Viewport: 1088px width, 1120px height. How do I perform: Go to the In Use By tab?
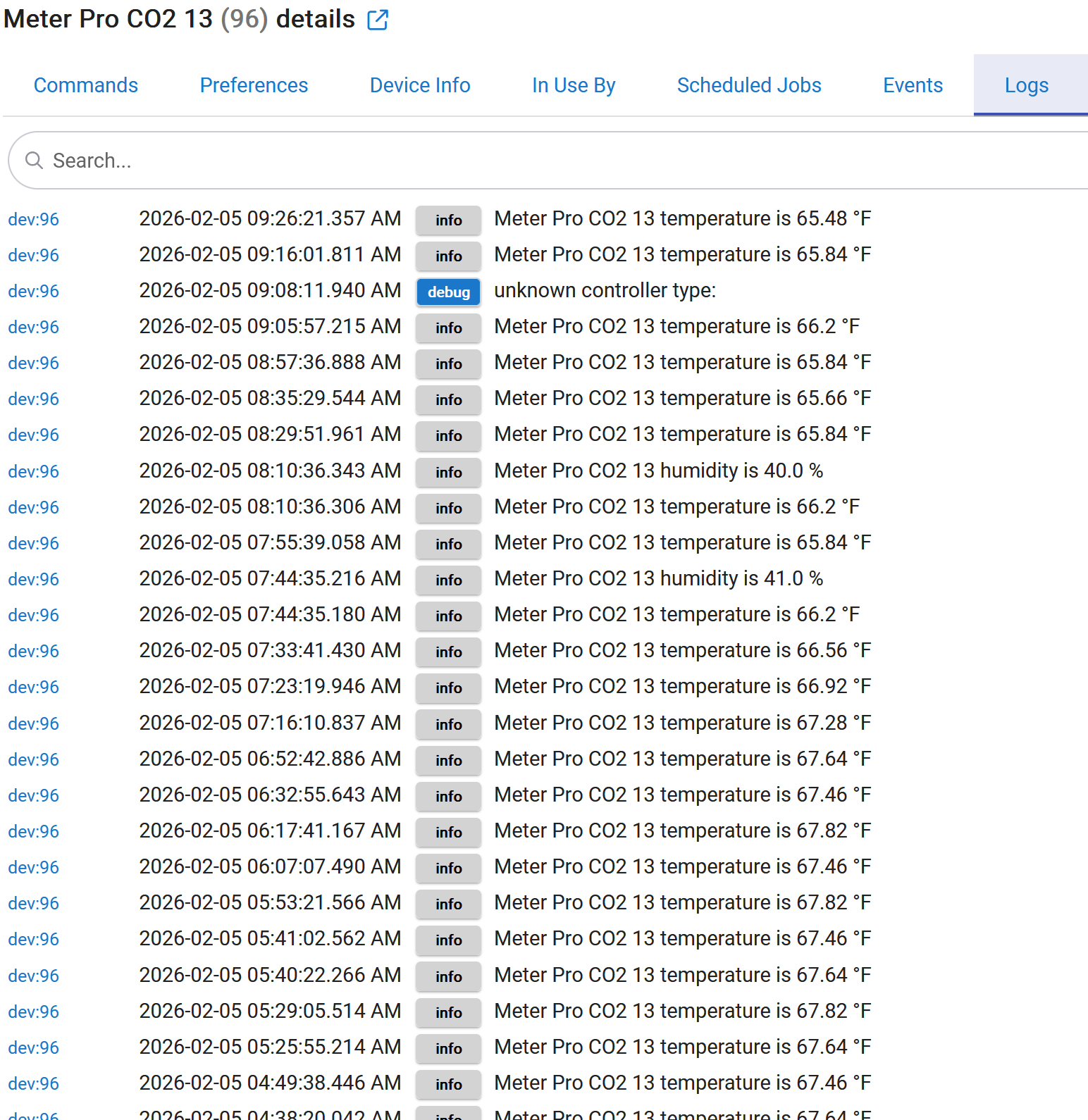click(574, 85)
